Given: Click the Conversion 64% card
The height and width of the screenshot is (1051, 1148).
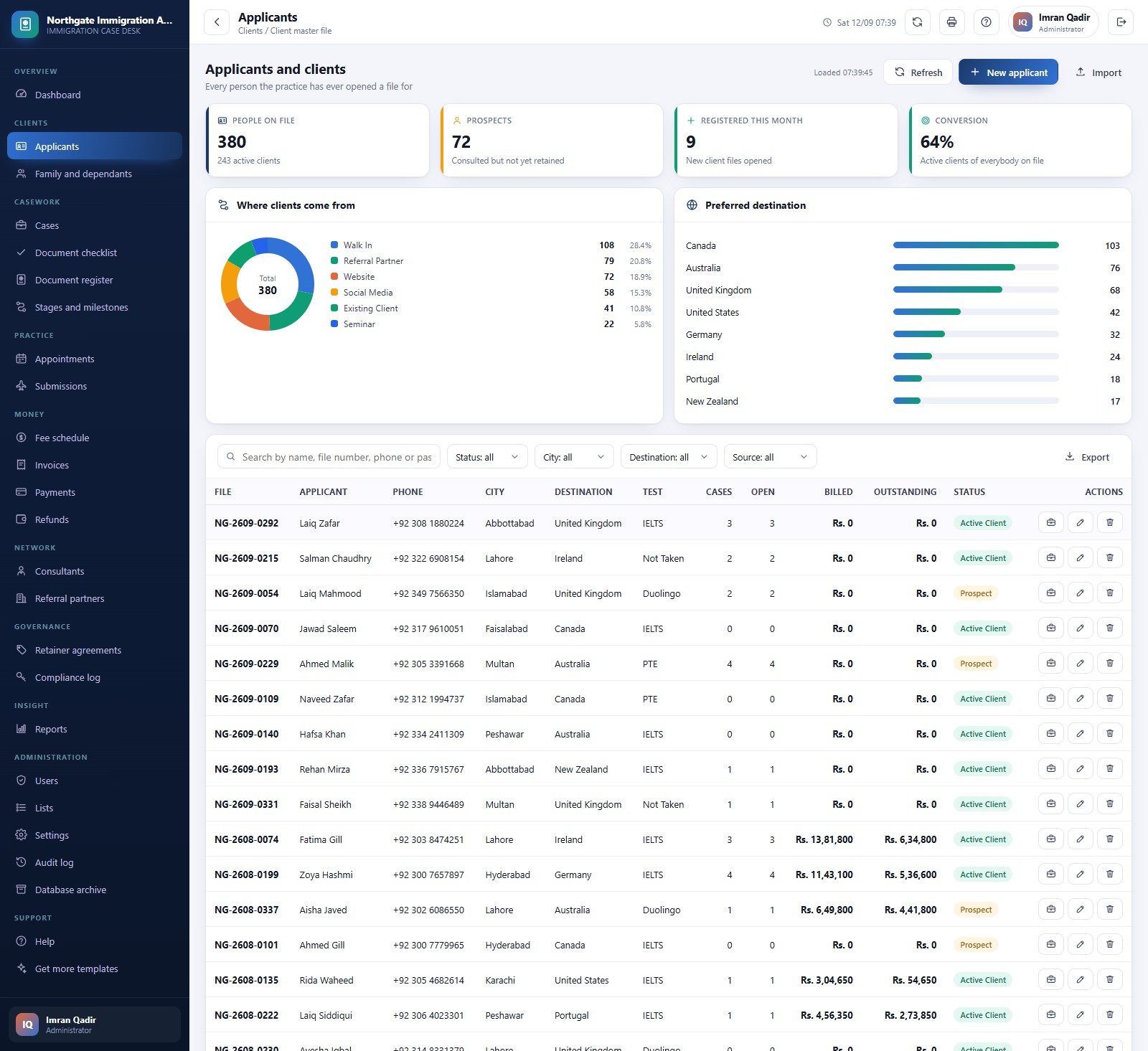Looking at the screenshot, I should tap(1020, 141).
